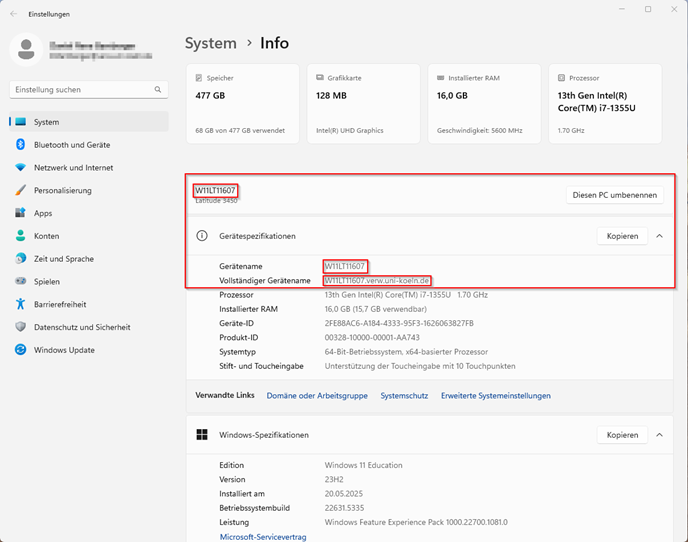Image resolution: width=688 pixels, height=542 pixels.
Task: Maximize the Einstellungen window
Action: coord(648,9)
